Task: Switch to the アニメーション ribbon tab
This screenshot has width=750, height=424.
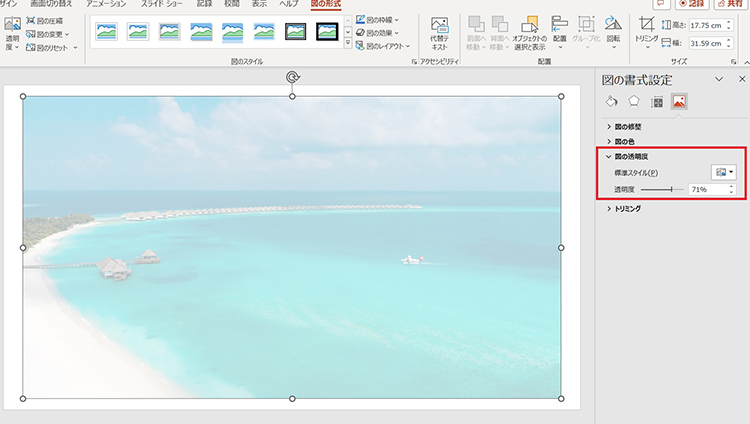Action: 106,4
